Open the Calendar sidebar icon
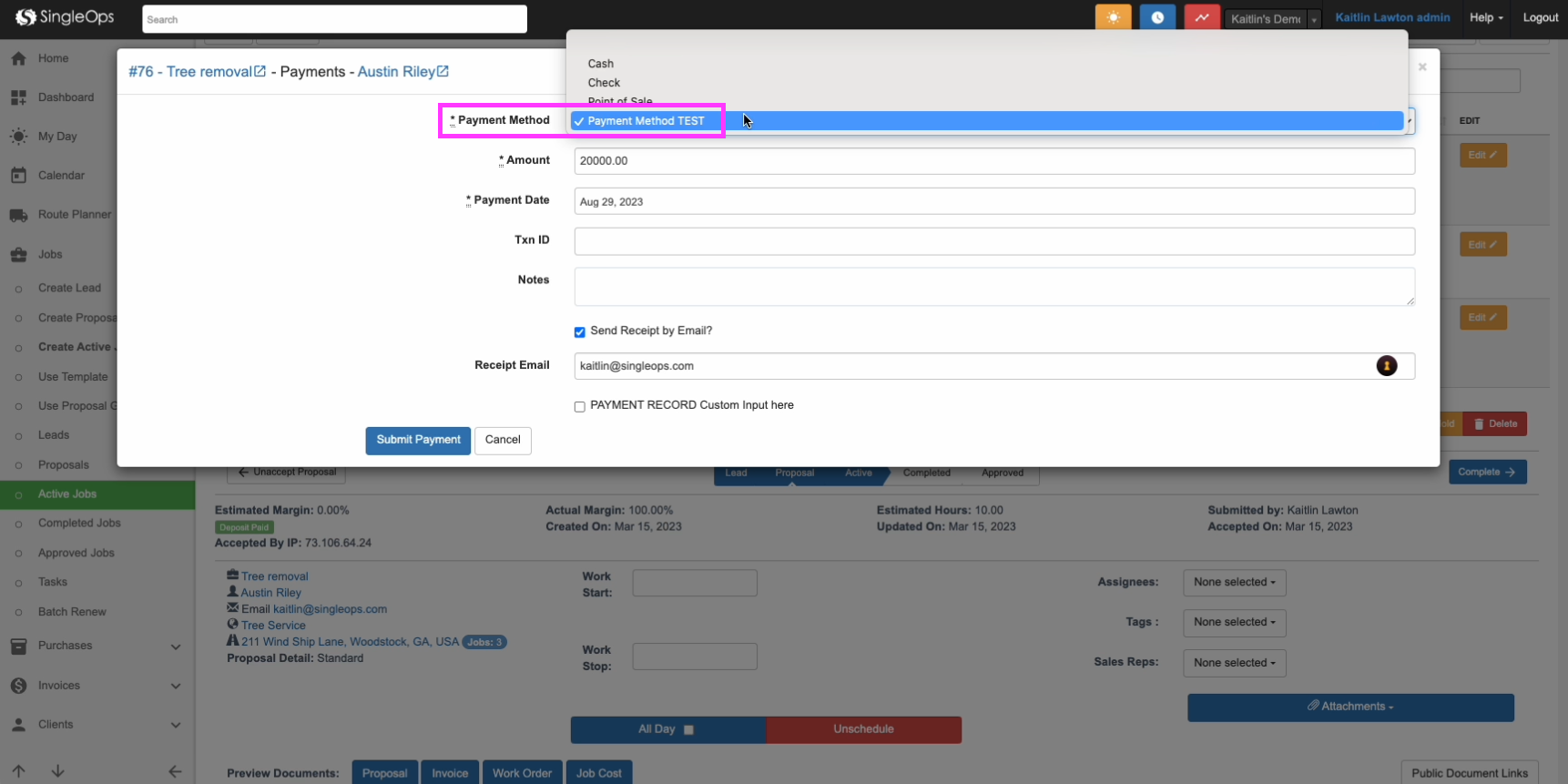Screen dimensions: 1568x784 click(x=18, y=176)
